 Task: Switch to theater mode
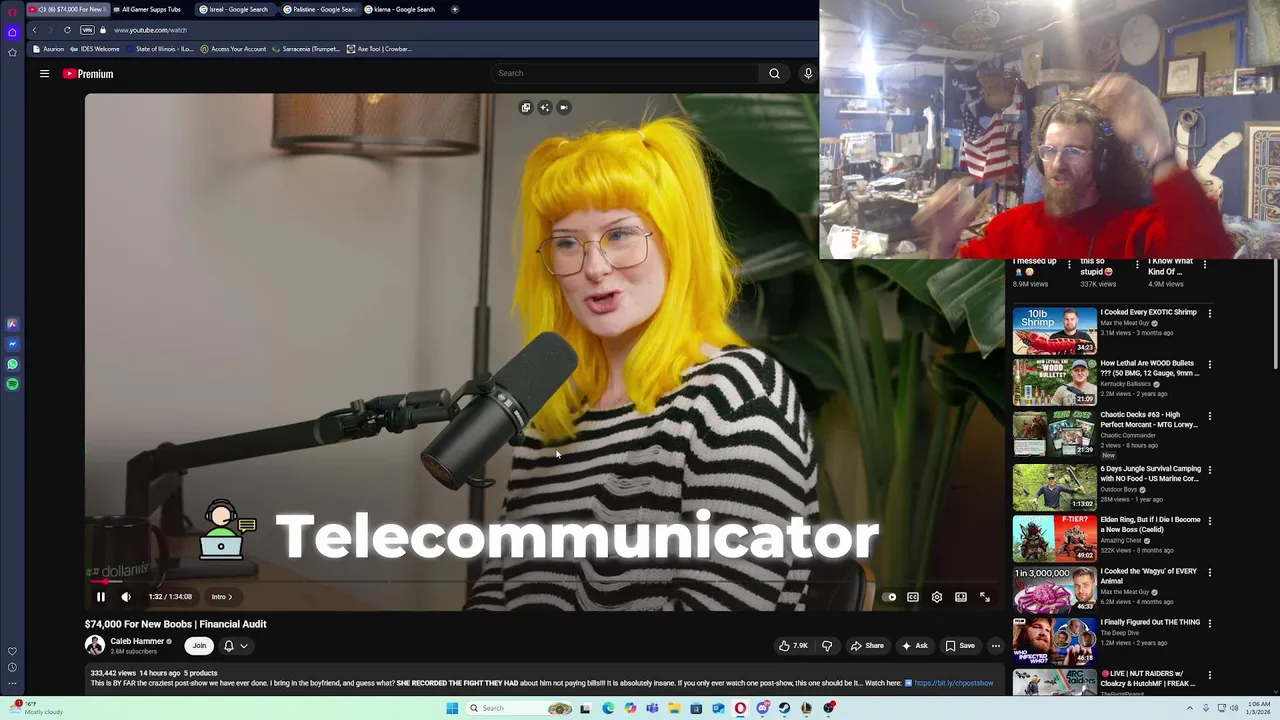point(961,597)
